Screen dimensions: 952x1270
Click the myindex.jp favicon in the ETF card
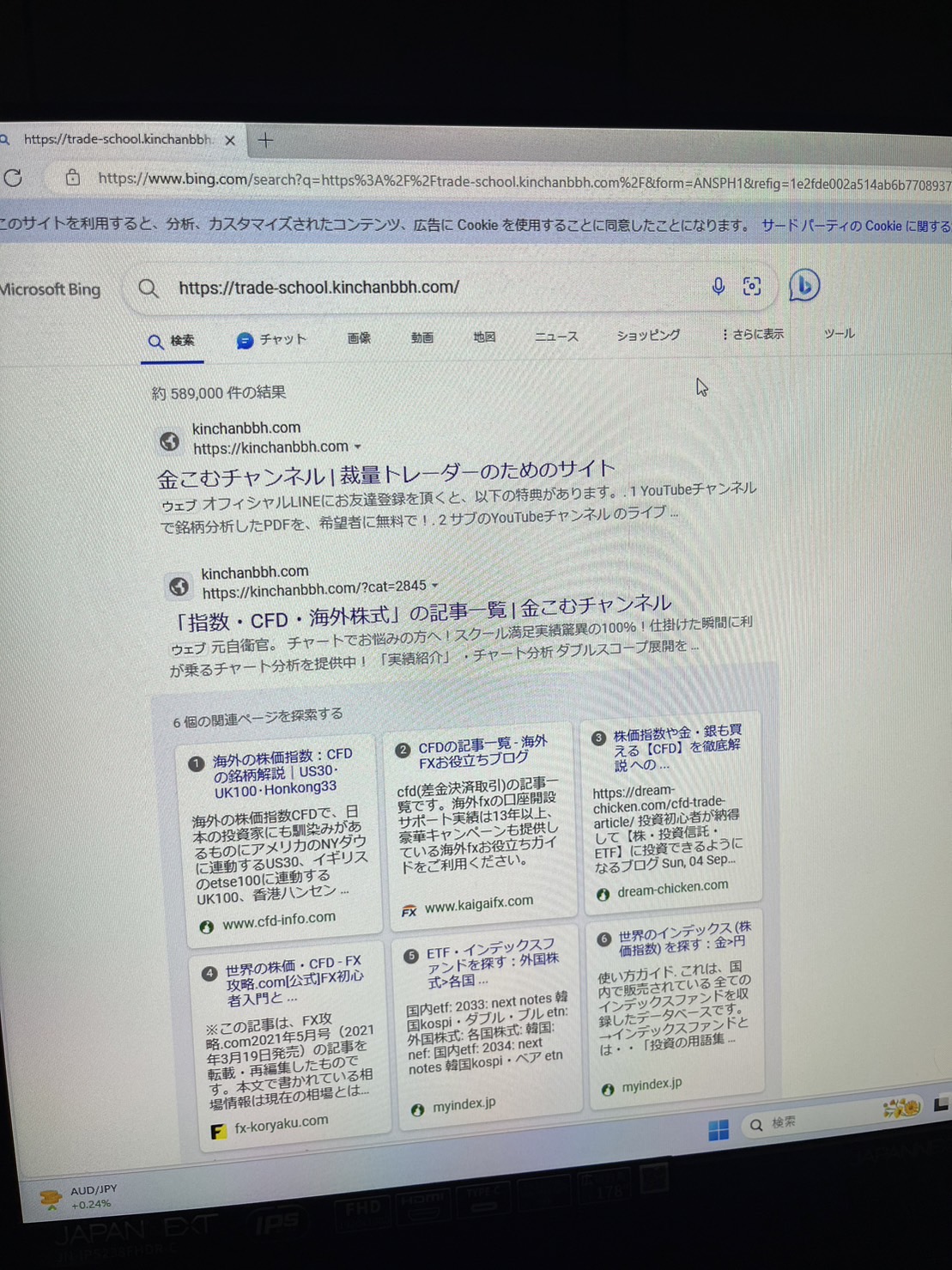pyautogui.click(x=417, y=1109)
